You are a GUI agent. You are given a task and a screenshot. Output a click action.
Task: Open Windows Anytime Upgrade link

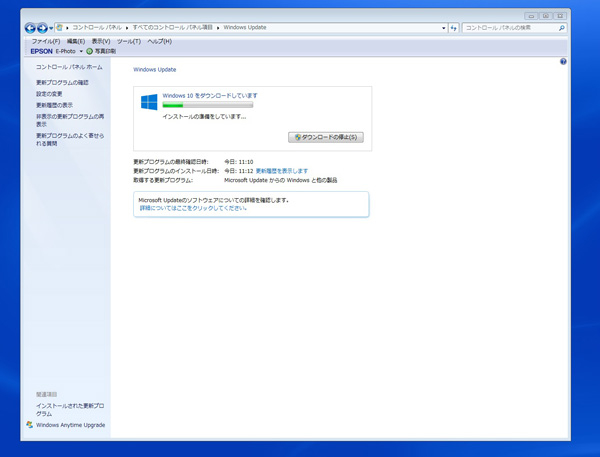70,425
